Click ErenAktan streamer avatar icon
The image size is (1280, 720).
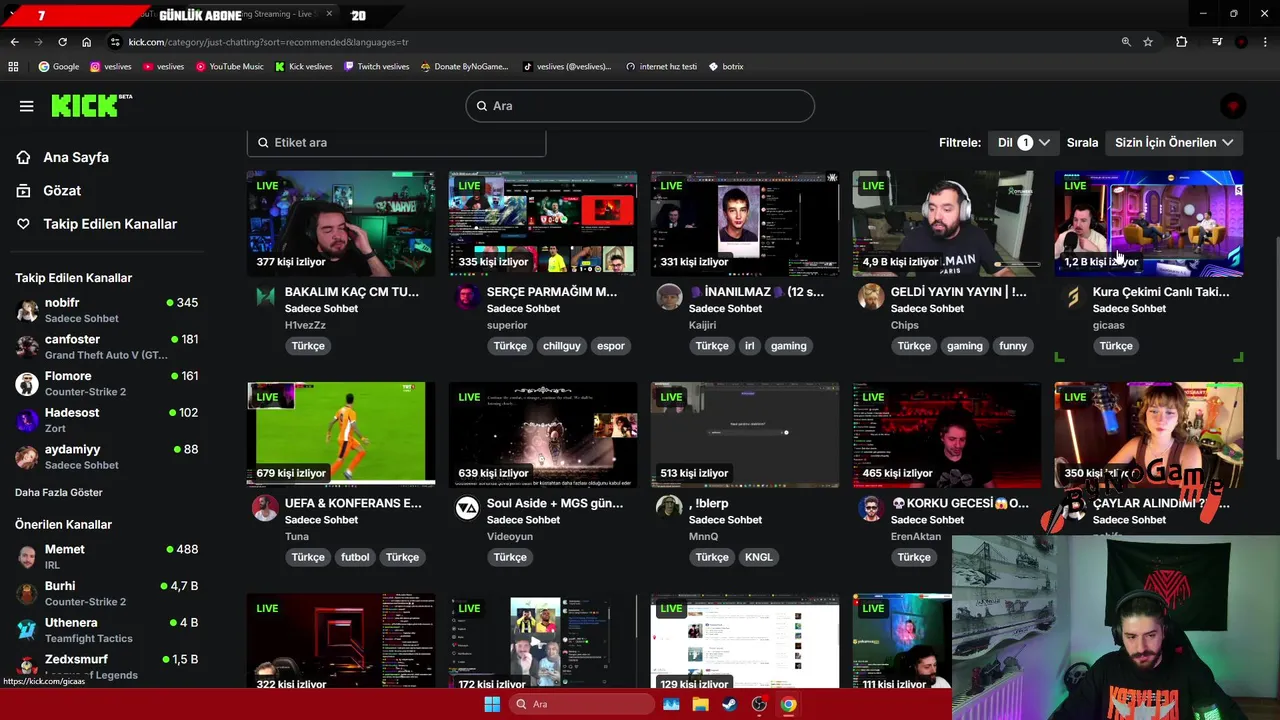871,508
